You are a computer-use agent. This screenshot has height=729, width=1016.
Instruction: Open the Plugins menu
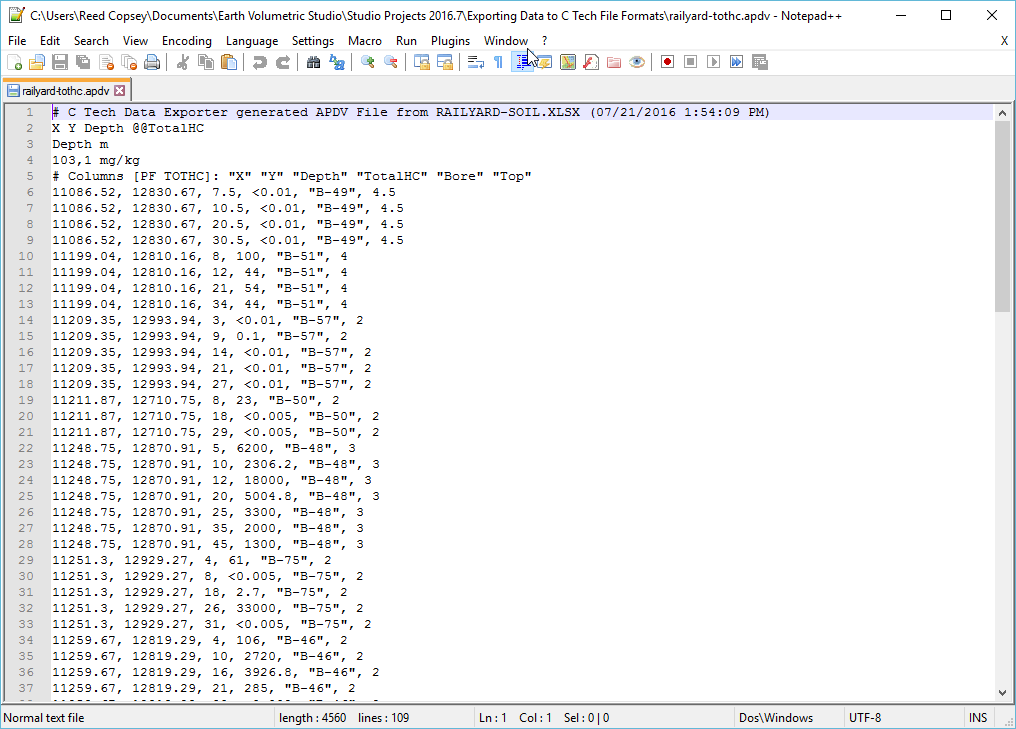(x=450, y=41)
